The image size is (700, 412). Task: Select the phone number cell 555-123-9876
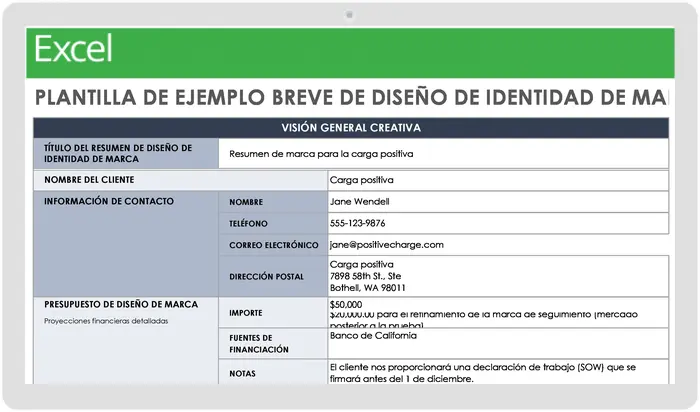(x=498, y=223)
